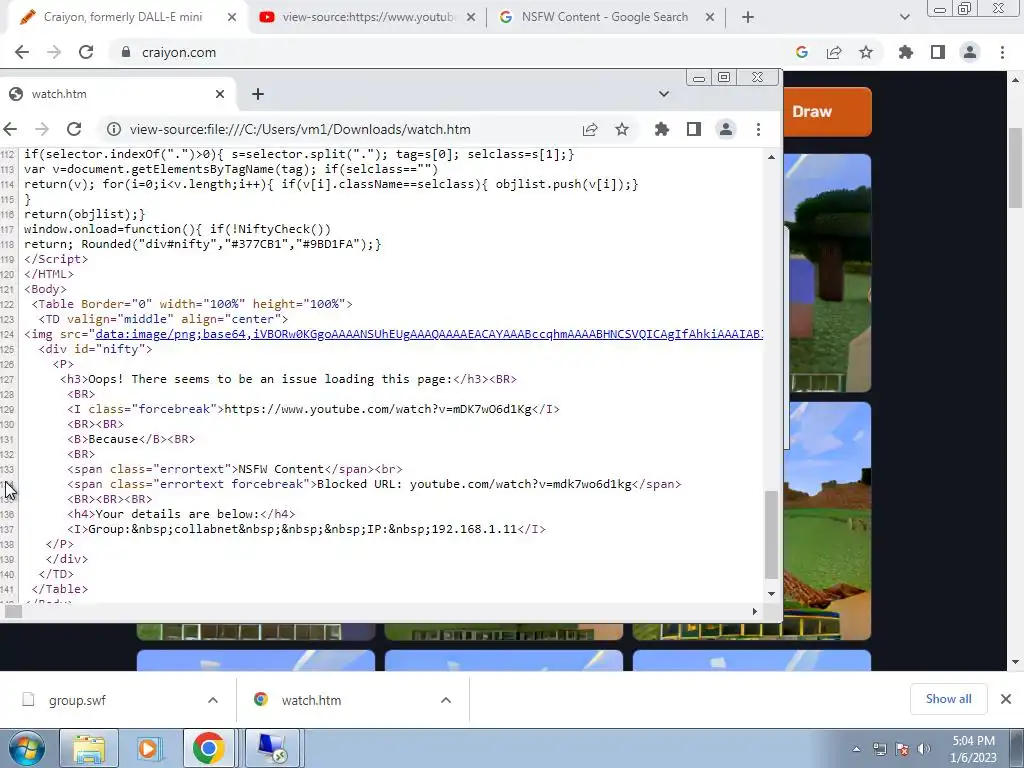Open the three-dot menu in watch.htm window
The width and height of the screenshot is (1024, 768).
click(758, 129)
